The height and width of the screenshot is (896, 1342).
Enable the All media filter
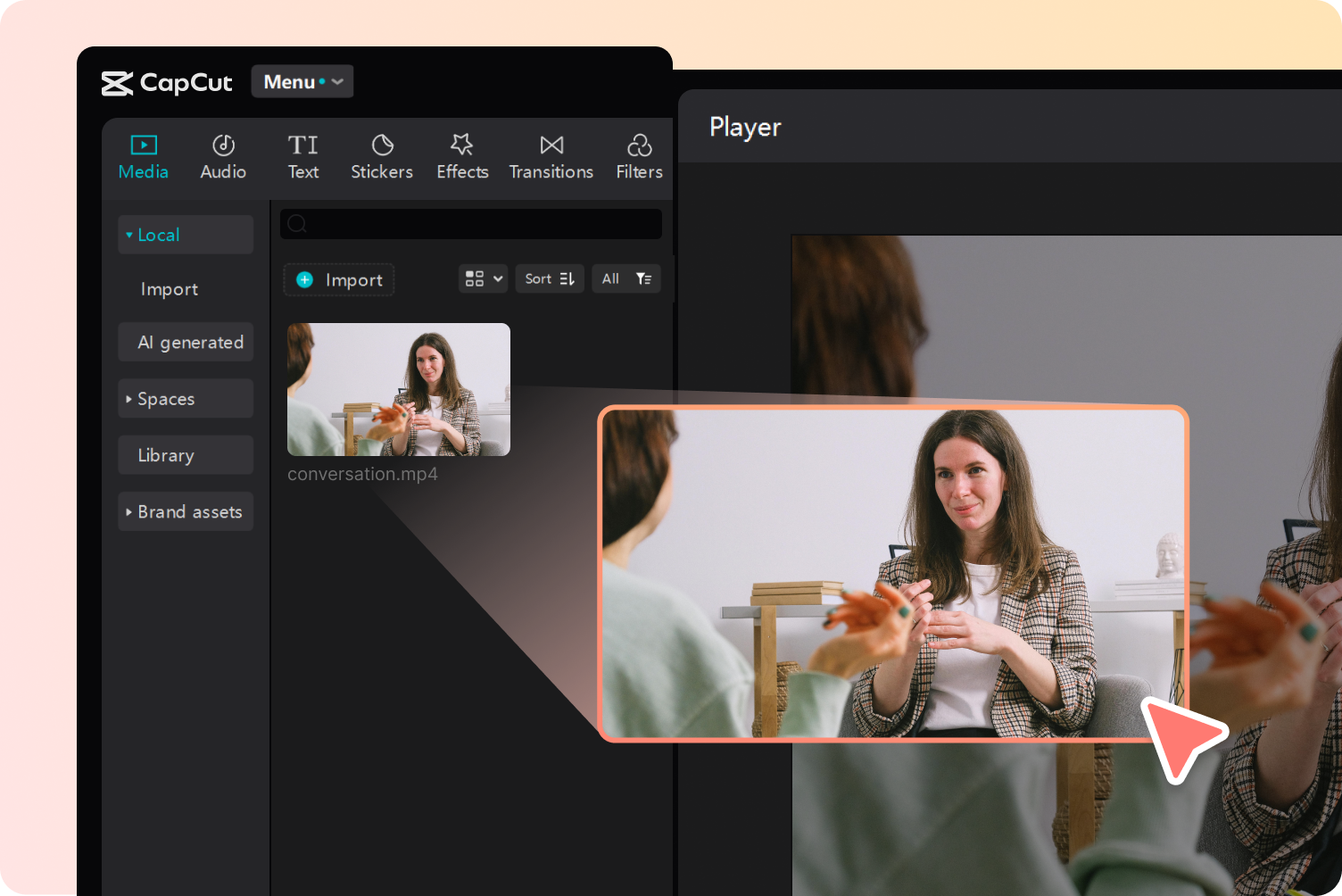(x=625, y=278)
